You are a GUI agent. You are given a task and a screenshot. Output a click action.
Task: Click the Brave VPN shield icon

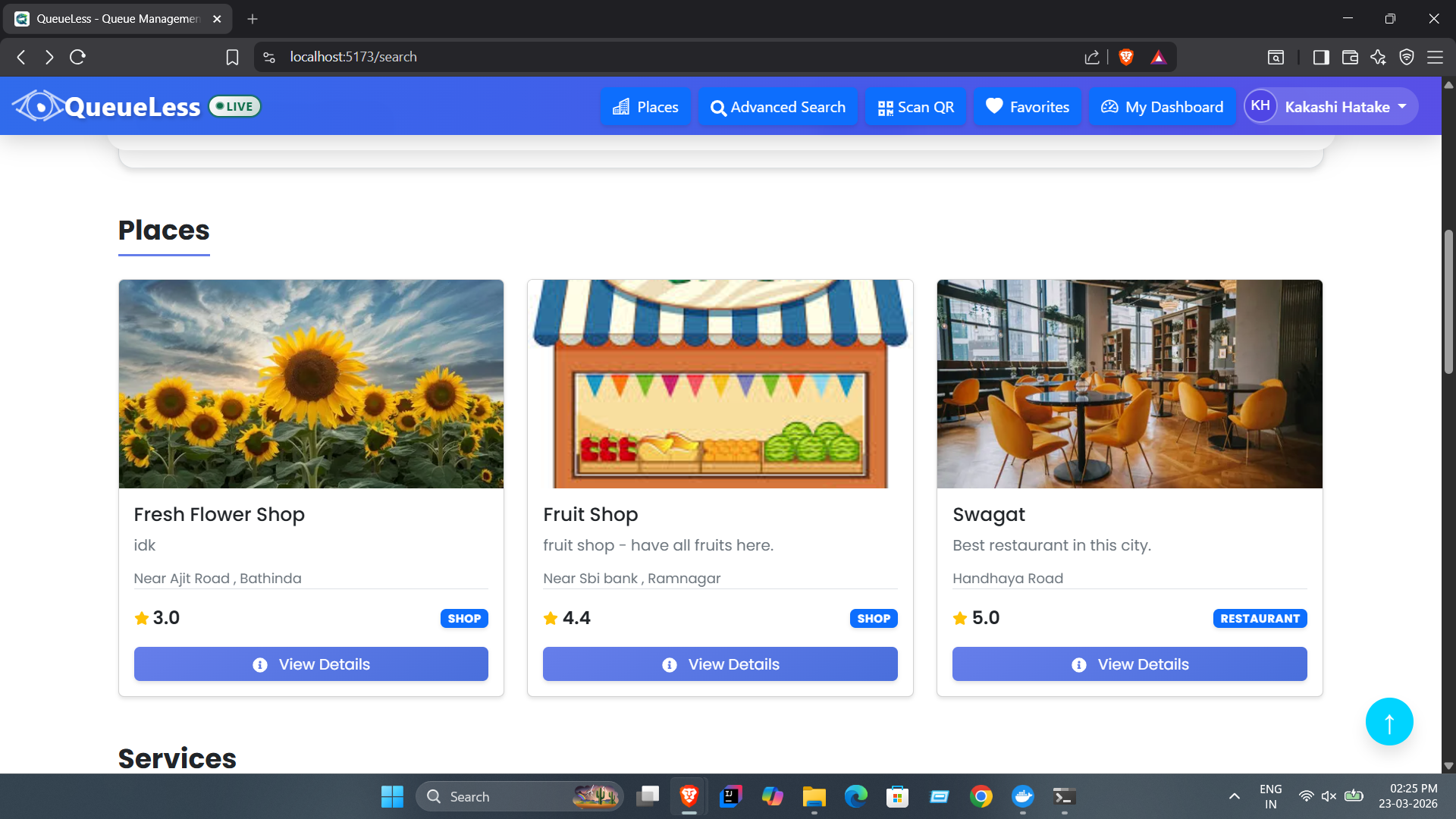click(1407, 57)
